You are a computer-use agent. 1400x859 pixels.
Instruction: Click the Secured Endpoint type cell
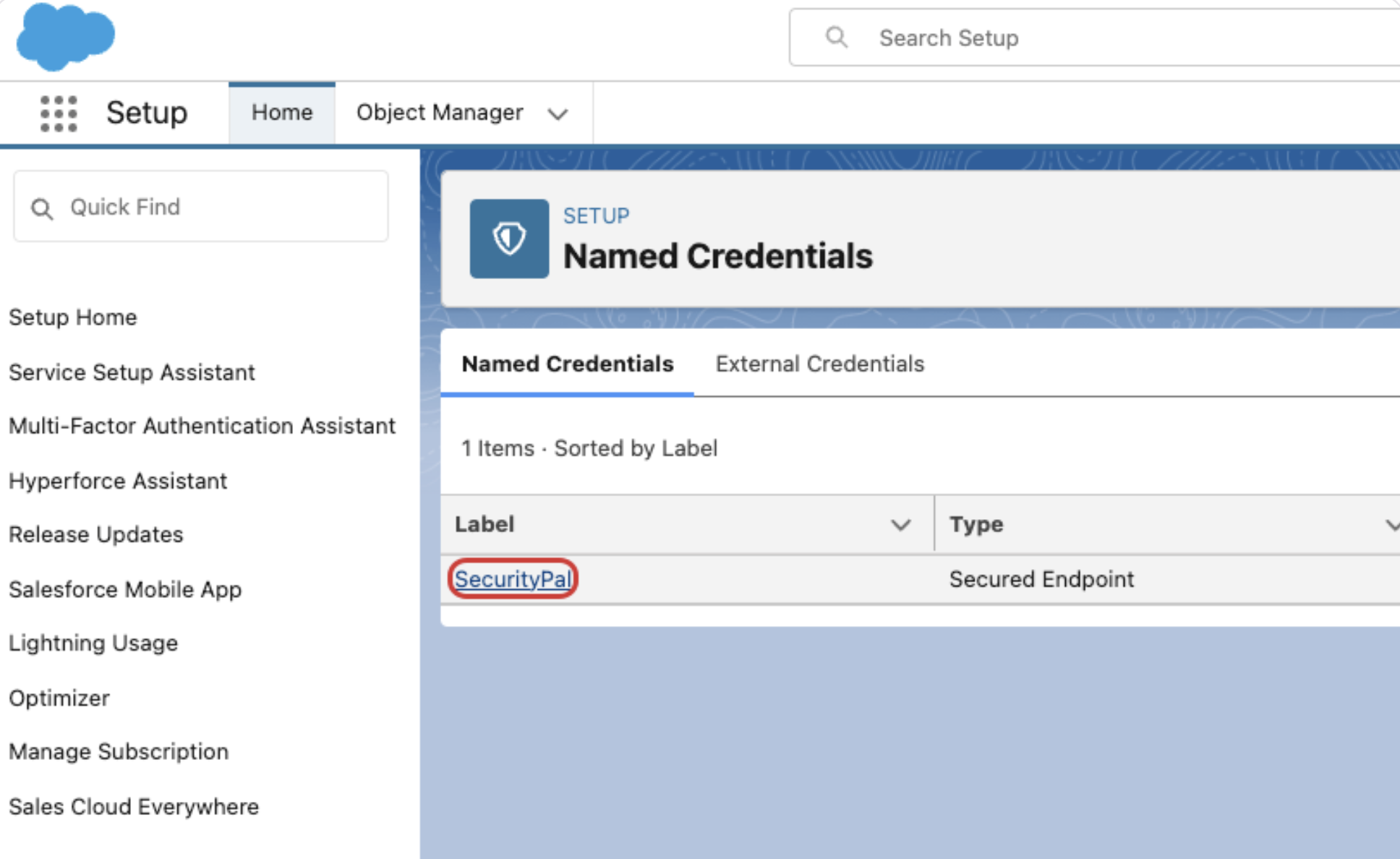click(1041, 579)
